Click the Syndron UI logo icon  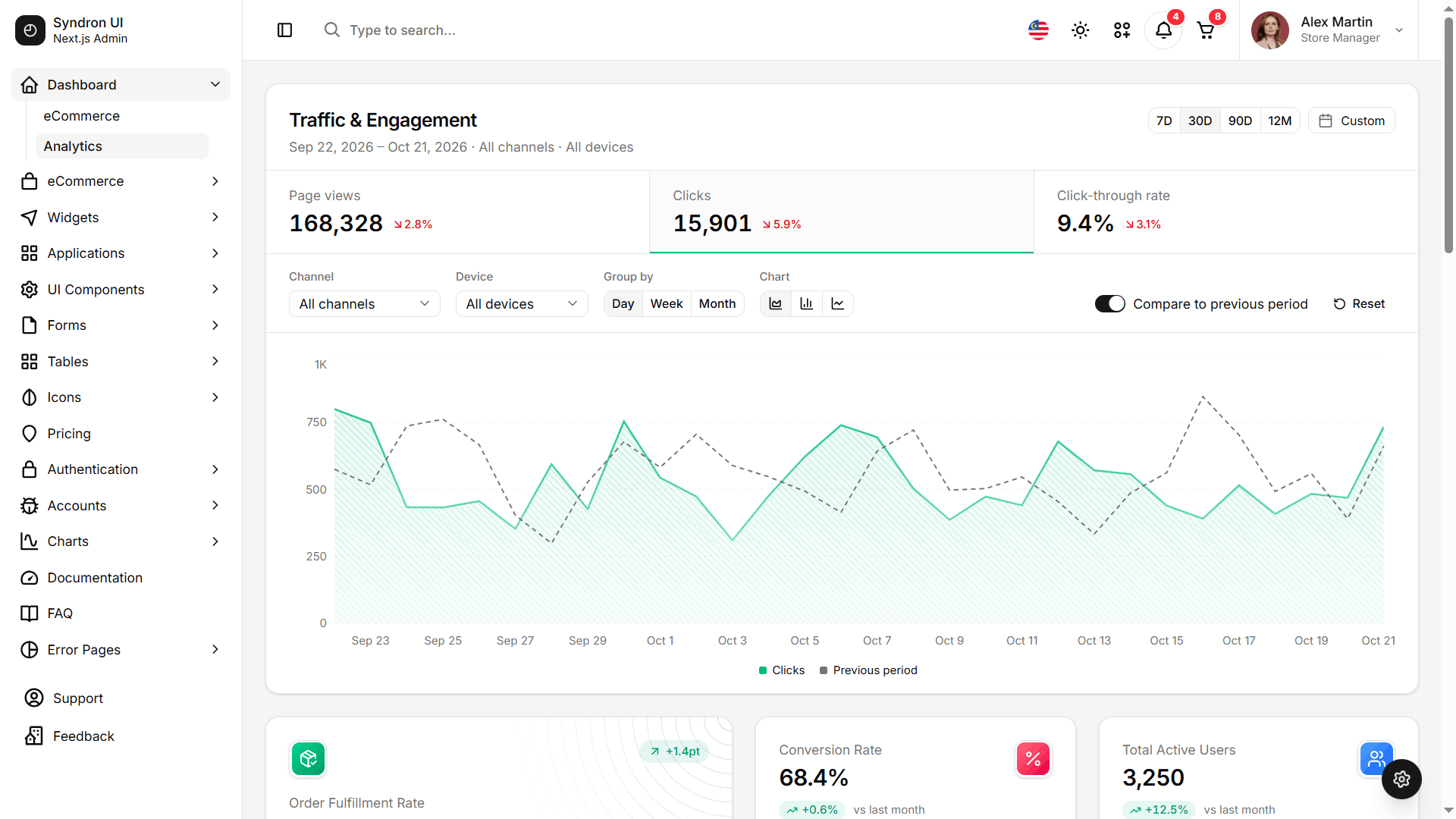pos(30,30)
